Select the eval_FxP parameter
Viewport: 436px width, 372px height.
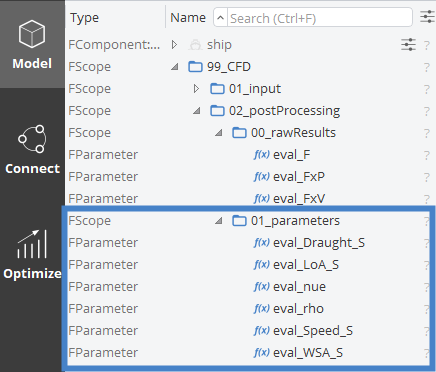point(299,177)
